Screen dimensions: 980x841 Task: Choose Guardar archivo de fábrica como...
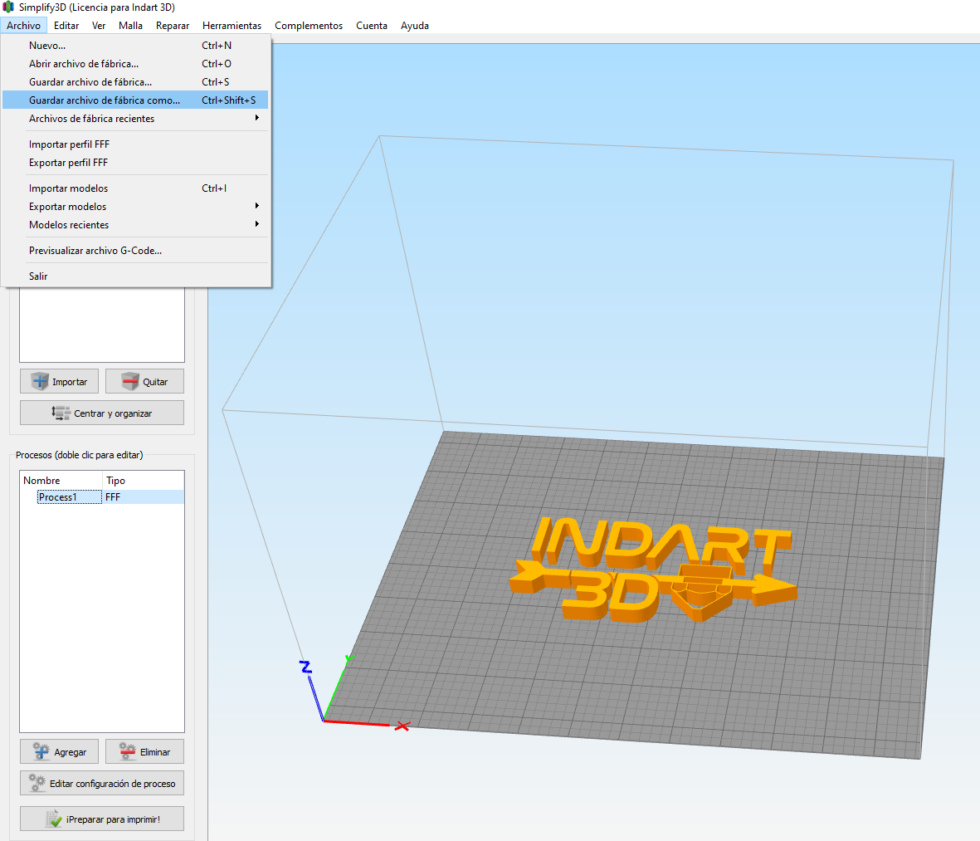(x=136, y=100)
